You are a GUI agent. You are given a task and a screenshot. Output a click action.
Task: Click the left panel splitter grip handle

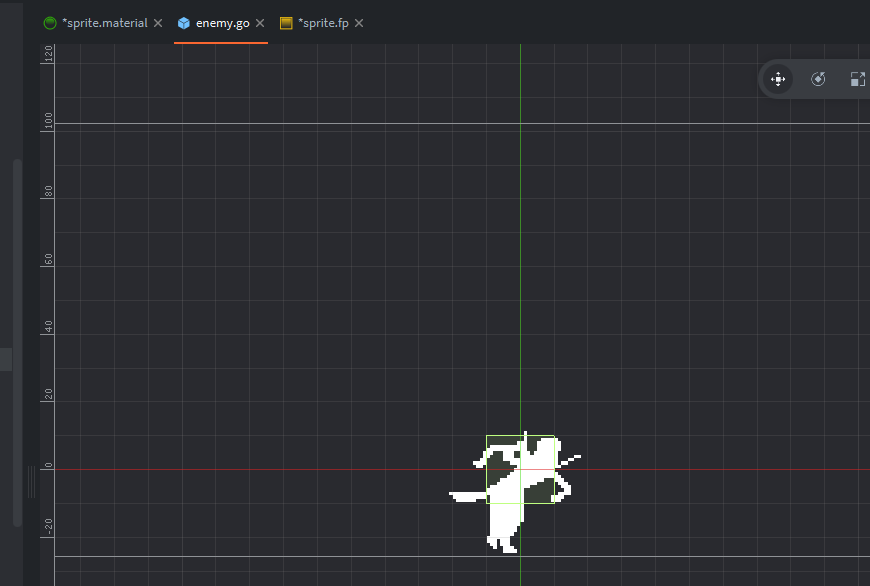[x=31, y=482]
